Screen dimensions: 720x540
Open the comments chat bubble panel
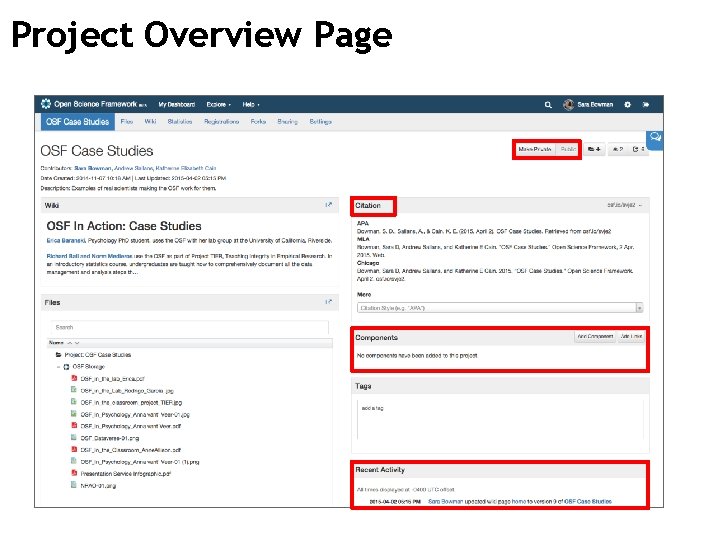(x=655, y=139)
